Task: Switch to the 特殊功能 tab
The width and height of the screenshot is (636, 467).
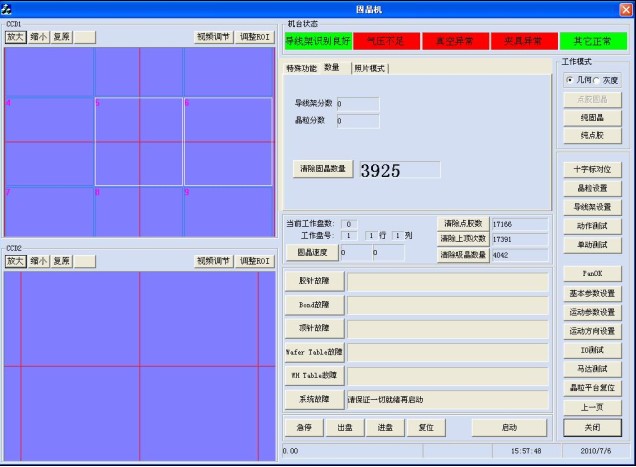Action: (x=301, y=68)
